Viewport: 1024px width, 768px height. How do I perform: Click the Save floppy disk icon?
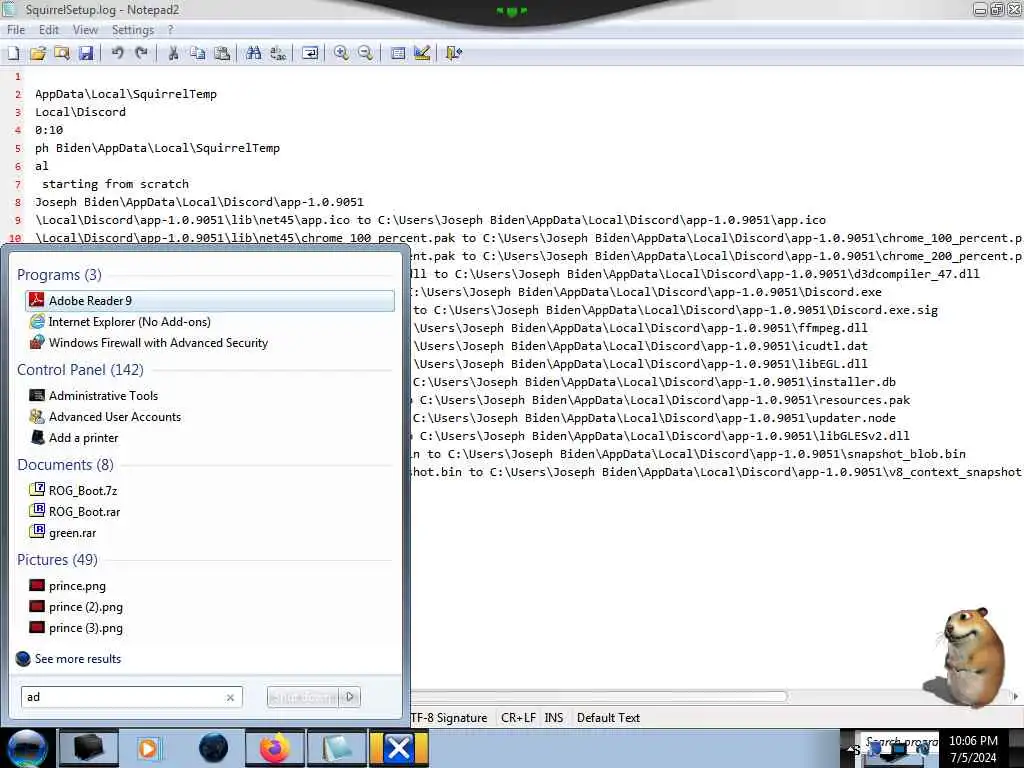[x=86, y=54]
